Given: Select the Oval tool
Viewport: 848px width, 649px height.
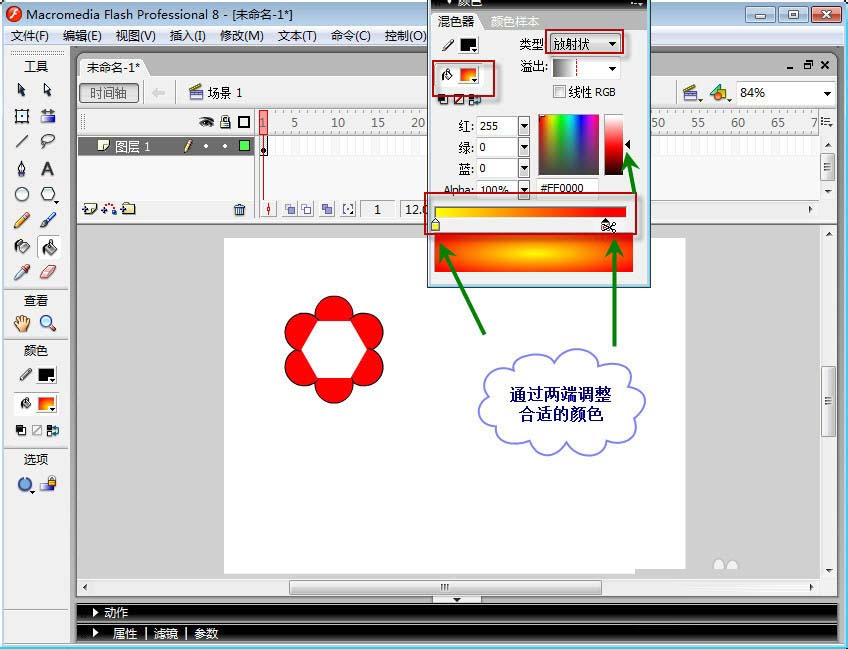Looking at the screenshot, I should click(x=22, y=194).
